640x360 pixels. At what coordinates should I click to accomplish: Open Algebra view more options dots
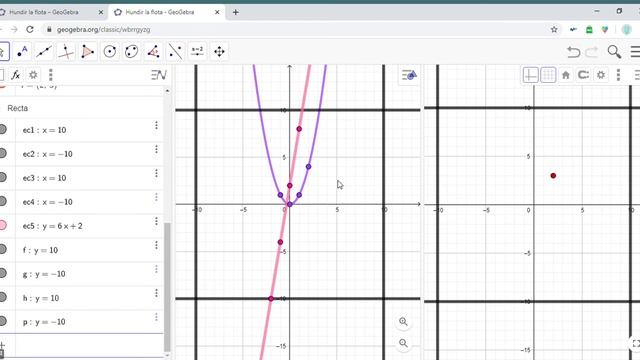pyautogui.click(x=51, y=75)
